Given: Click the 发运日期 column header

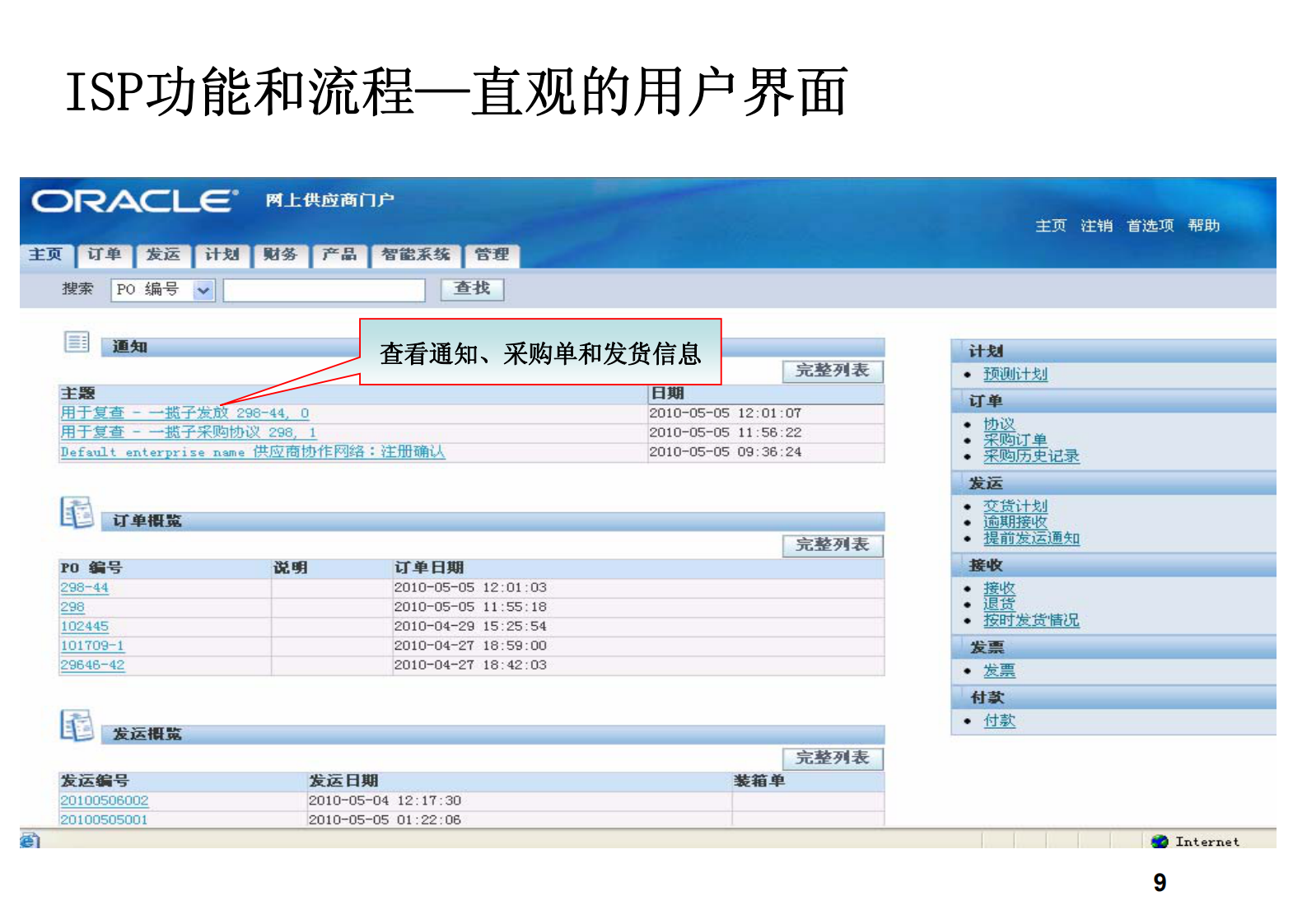Looking at the screenshot, I should (x=343, y=781).
